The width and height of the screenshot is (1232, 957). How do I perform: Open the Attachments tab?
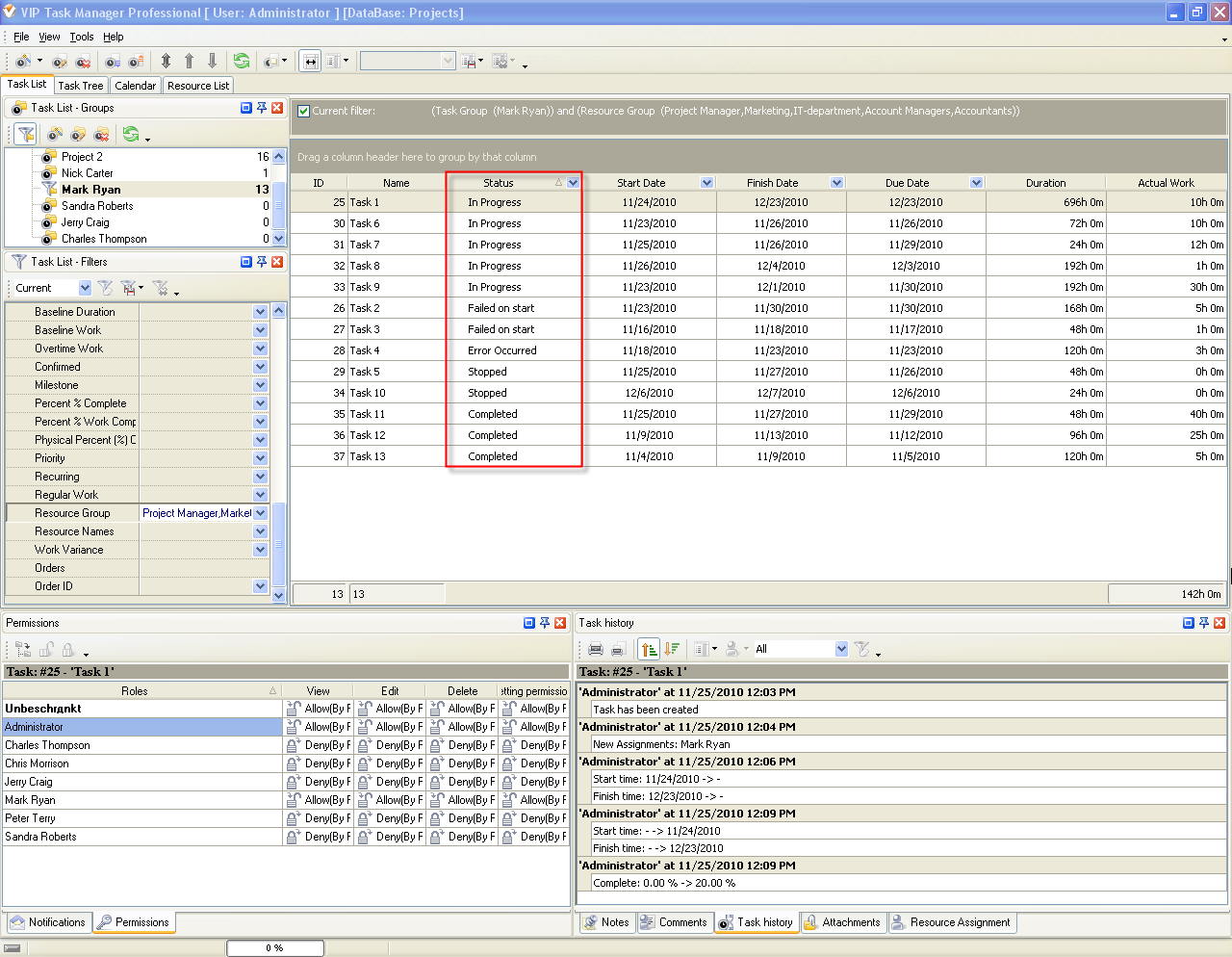(x=841, y=922)
